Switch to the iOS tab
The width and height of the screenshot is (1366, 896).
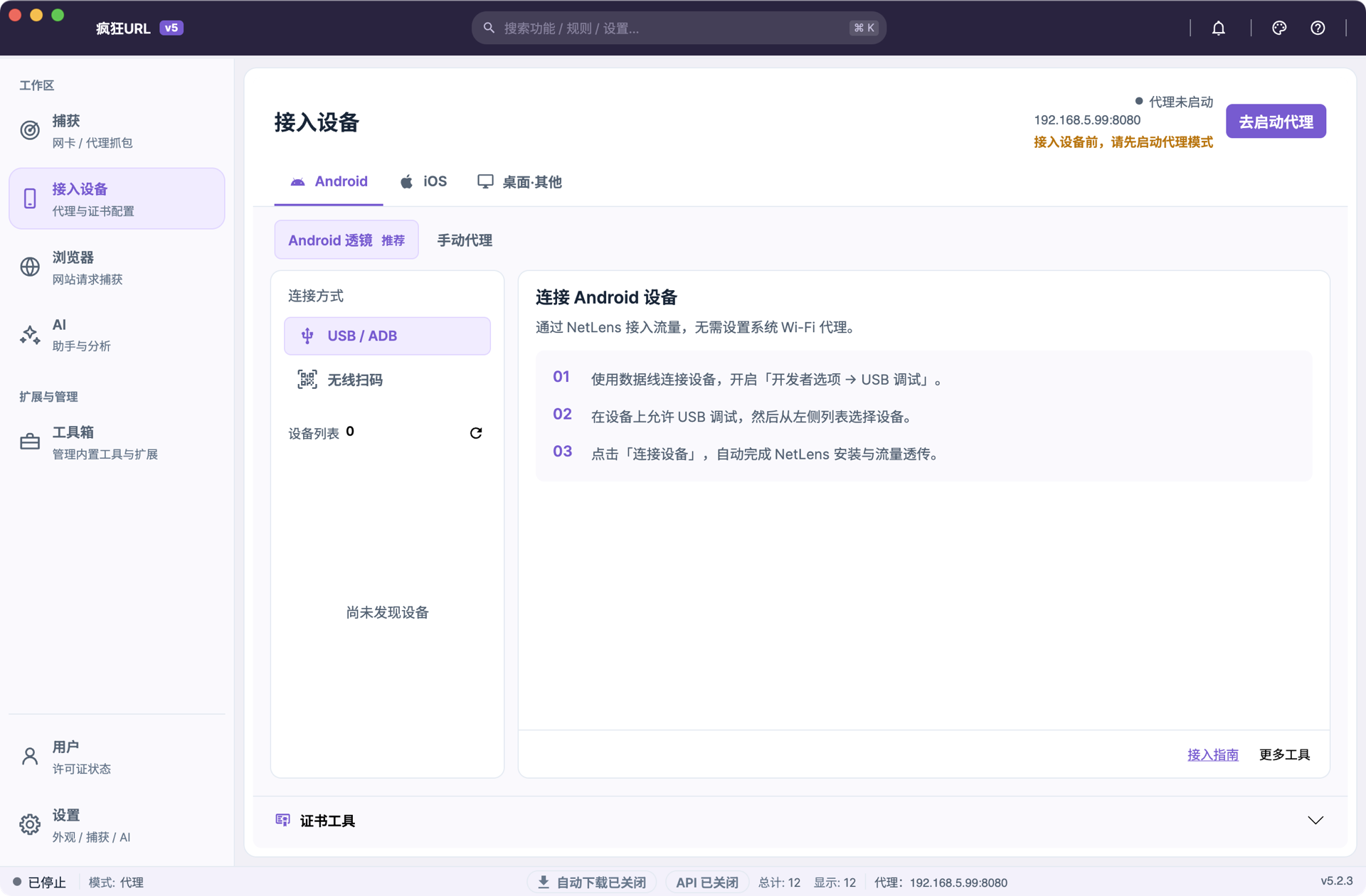pyautogui.click(x=423, y=182)
